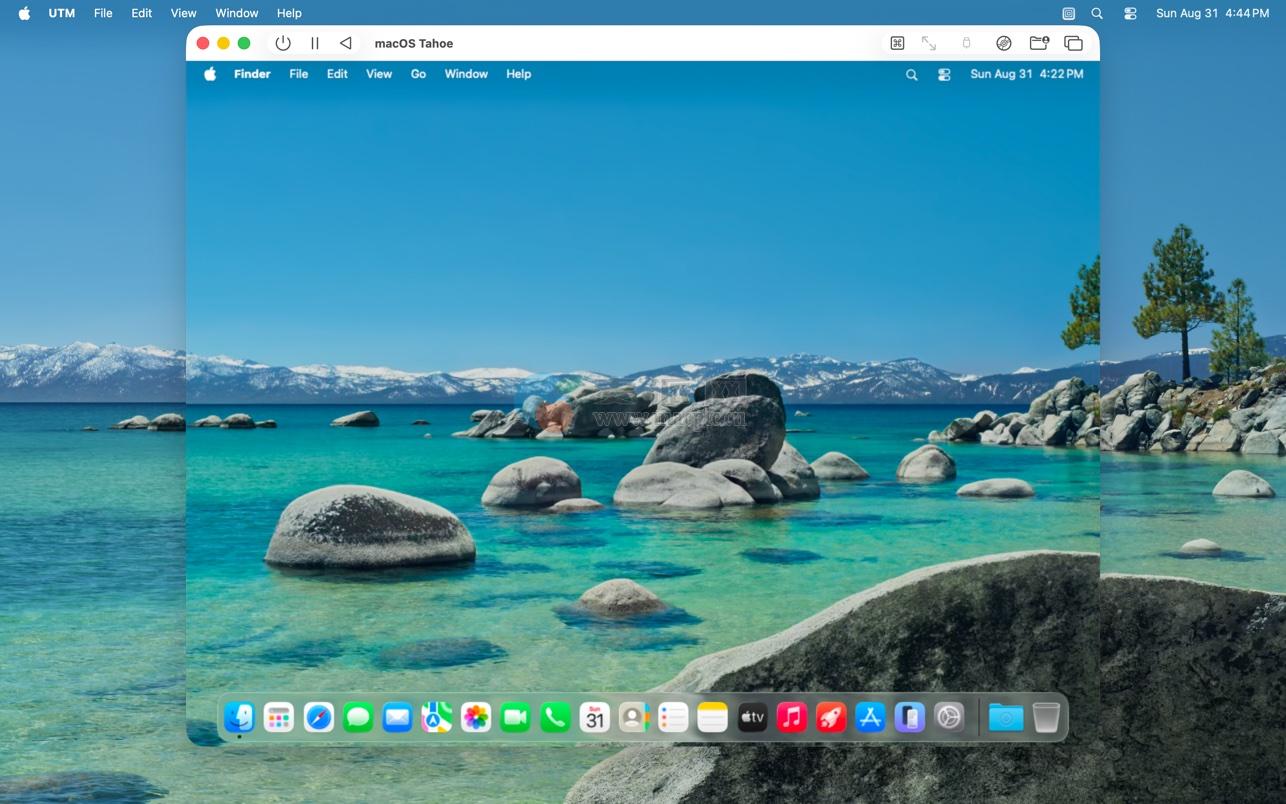
Task: Open the Go menu in guest Finder
Action: [x=418, y=74]
